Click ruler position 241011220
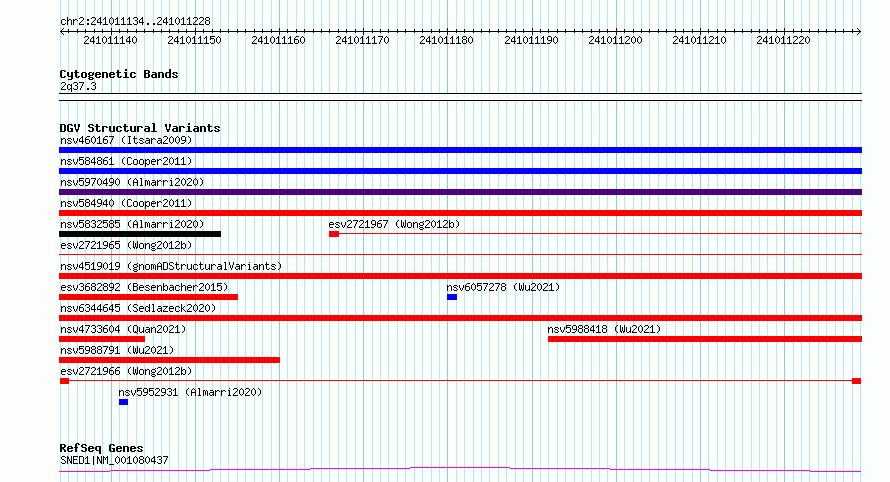Screen dimensions: 890x482 [783, 40]
